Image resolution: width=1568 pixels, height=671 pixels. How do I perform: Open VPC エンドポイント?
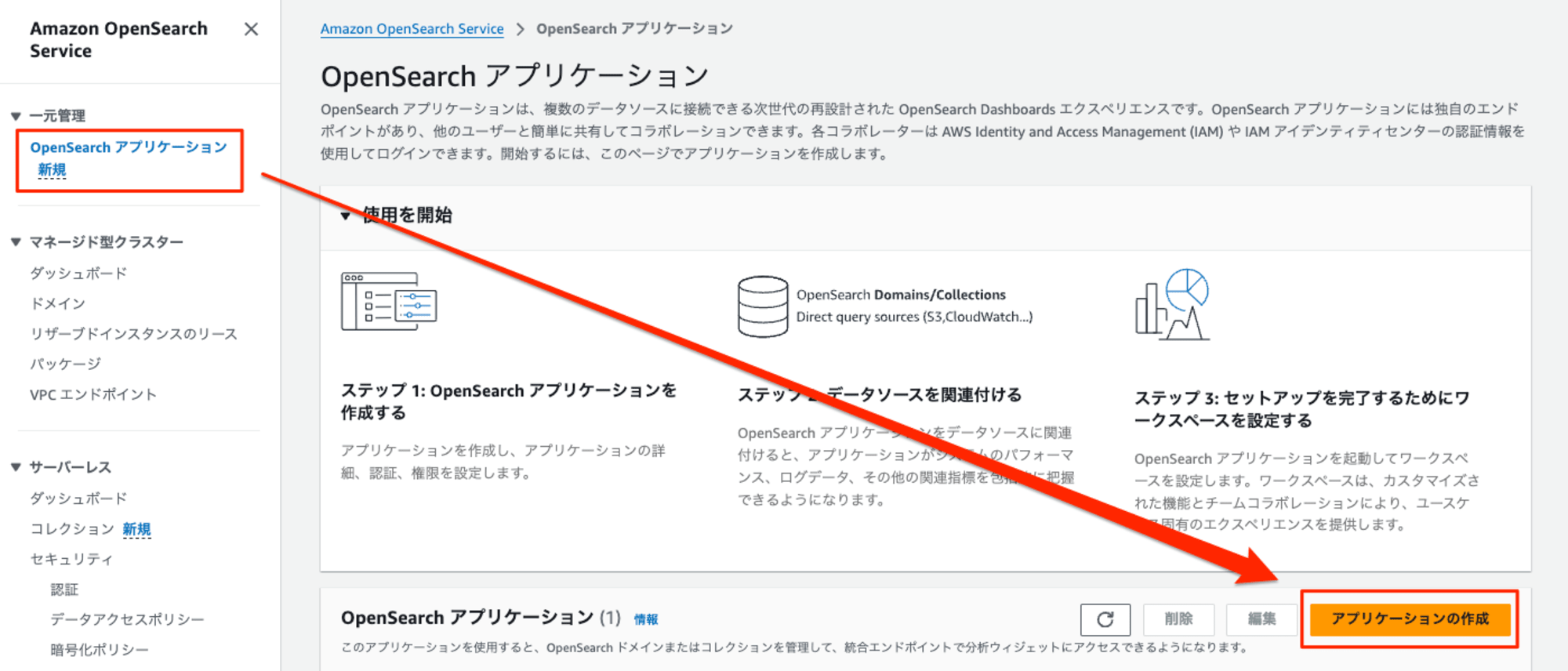coord(93,394)
